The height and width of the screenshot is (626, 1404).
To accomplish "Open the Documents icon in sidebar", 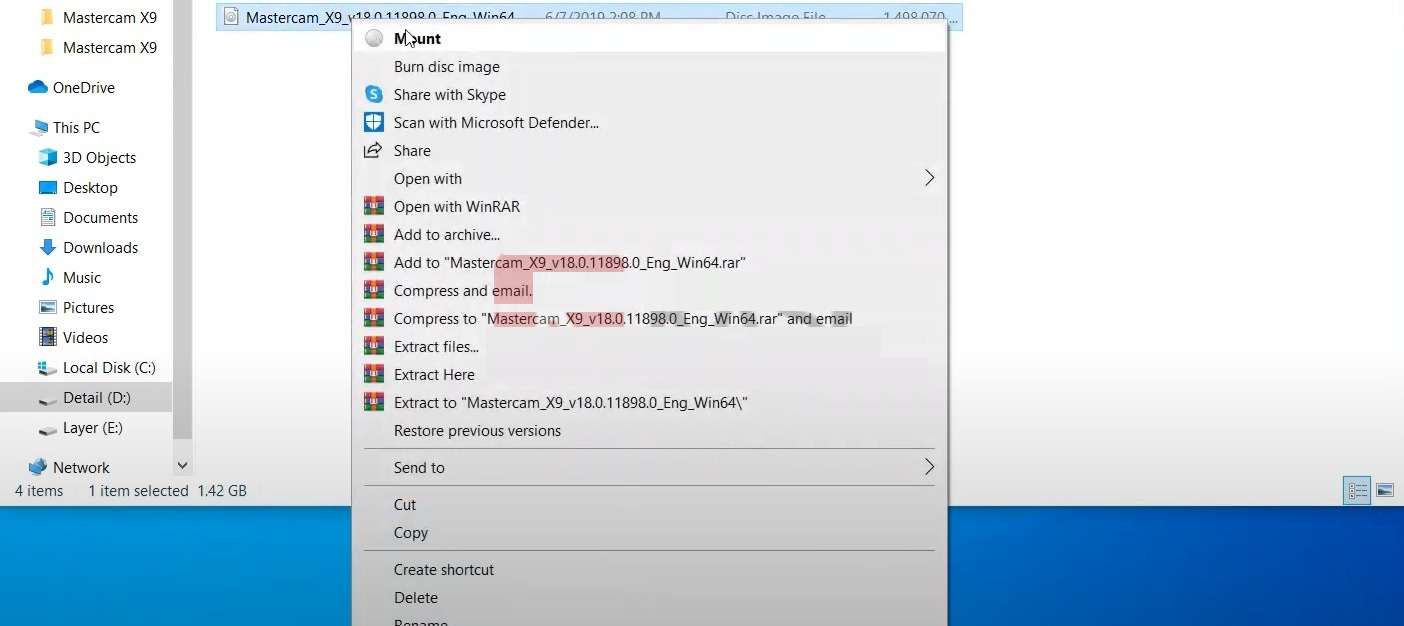I will pos(48,218).
